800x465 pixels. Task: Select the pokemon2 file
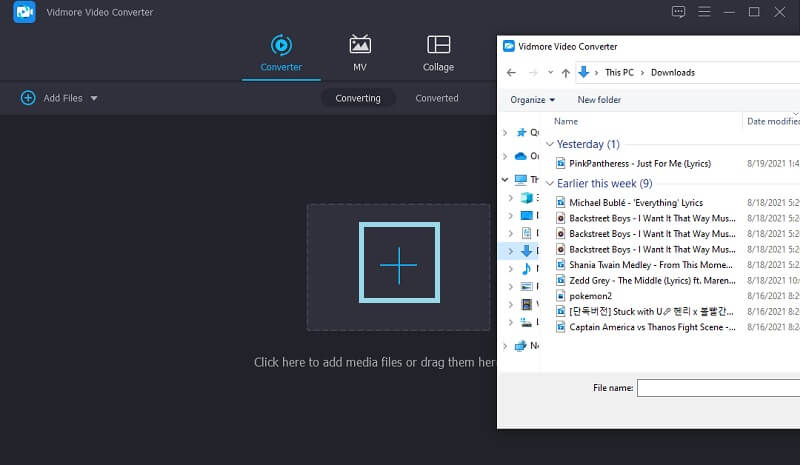(590, 296)
